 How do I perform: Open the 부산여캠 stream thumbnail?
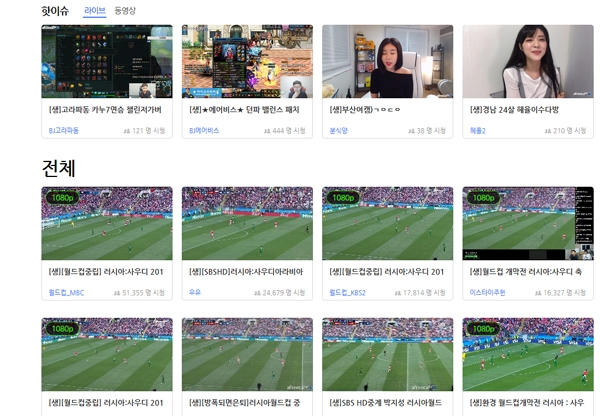pyautogui.click(x=388, y=62)
